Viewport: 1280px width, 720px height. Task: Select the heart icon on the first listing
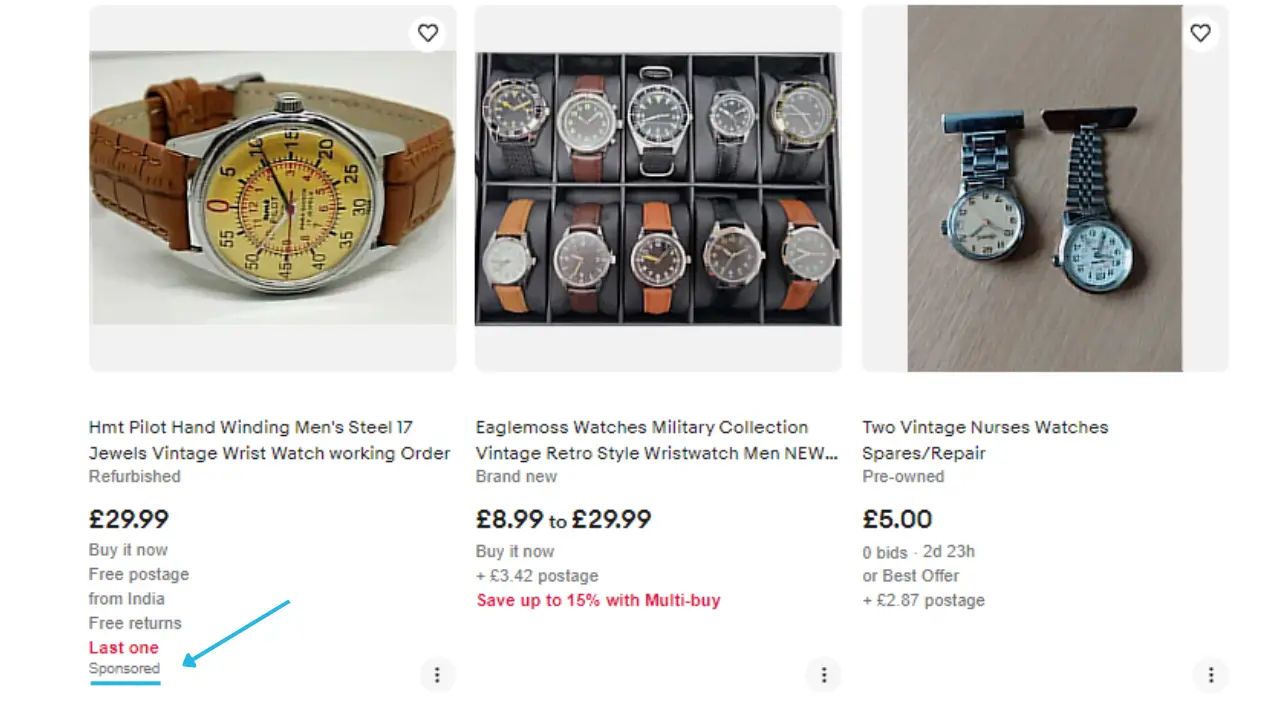[x=428, y=33]
